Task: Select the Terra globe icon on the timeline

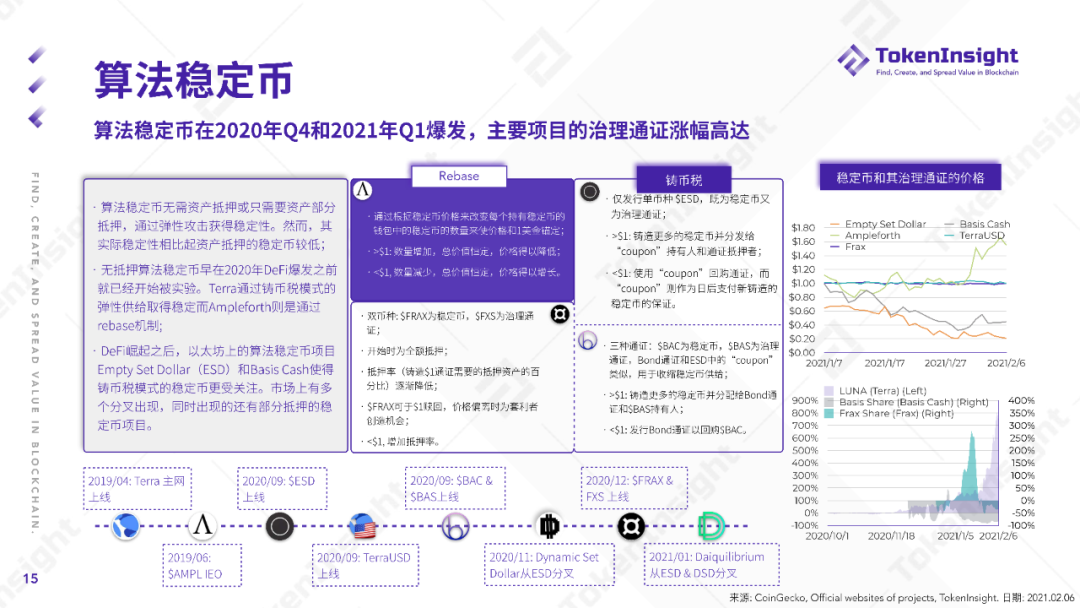Action: coord(125,527)
